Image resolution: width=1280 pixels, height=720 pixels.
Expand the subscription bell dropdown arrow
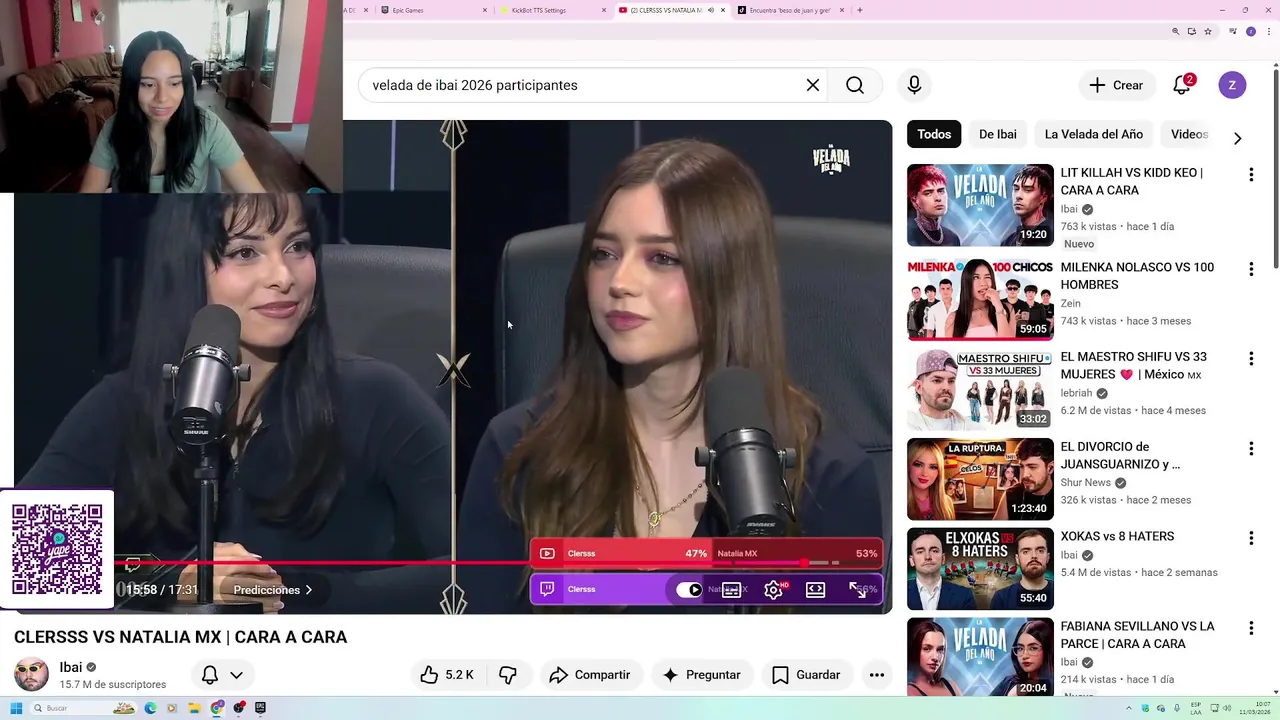click(x=236, y=675)
